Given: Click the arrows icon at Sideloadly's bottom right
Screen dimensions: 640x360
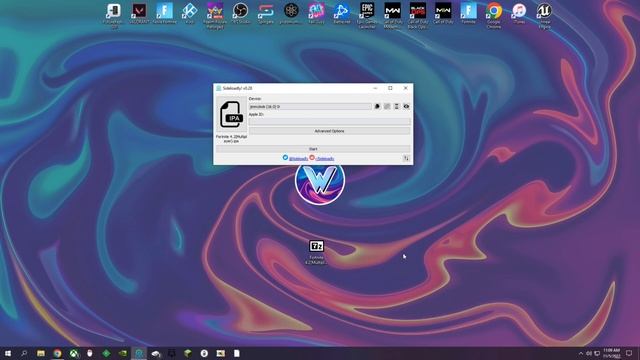Looking at the screenshot, I should point(406,158).
